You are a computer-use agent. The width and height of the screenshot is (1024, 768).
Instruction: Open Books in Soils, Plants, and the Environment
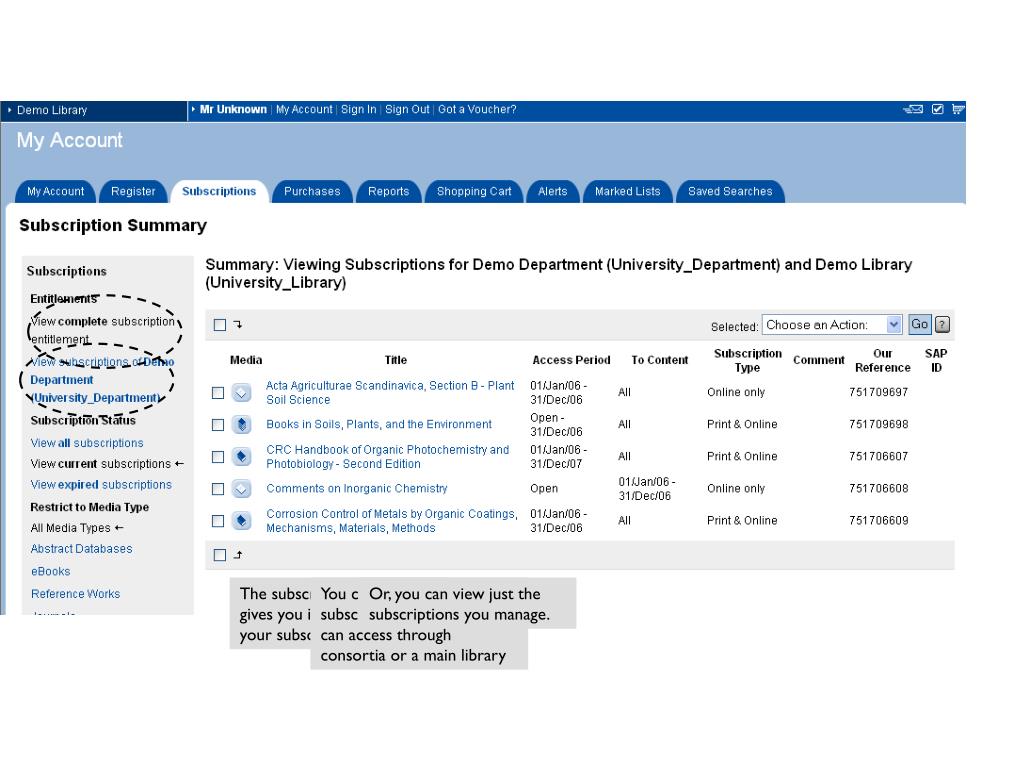click(x=379, y=424)
